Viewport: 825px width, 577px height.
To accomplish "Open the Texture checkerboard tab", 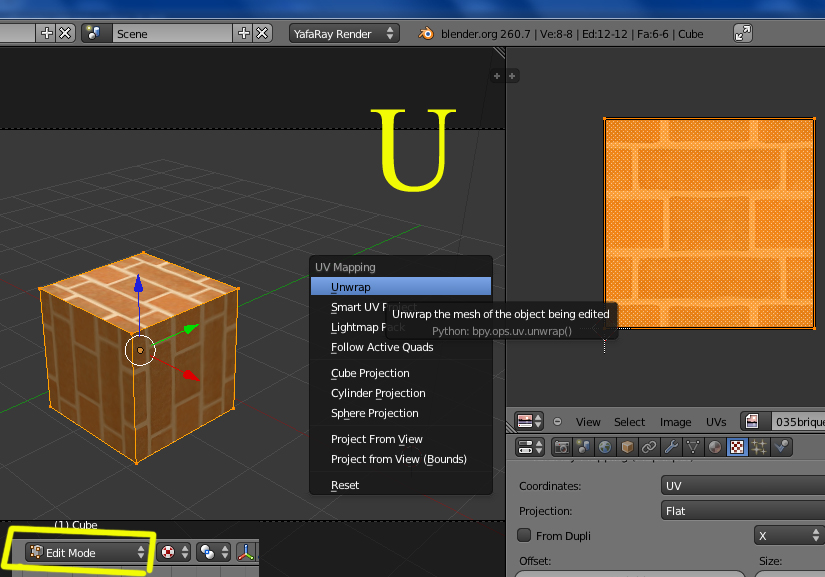I will click(x=737, y=447).
